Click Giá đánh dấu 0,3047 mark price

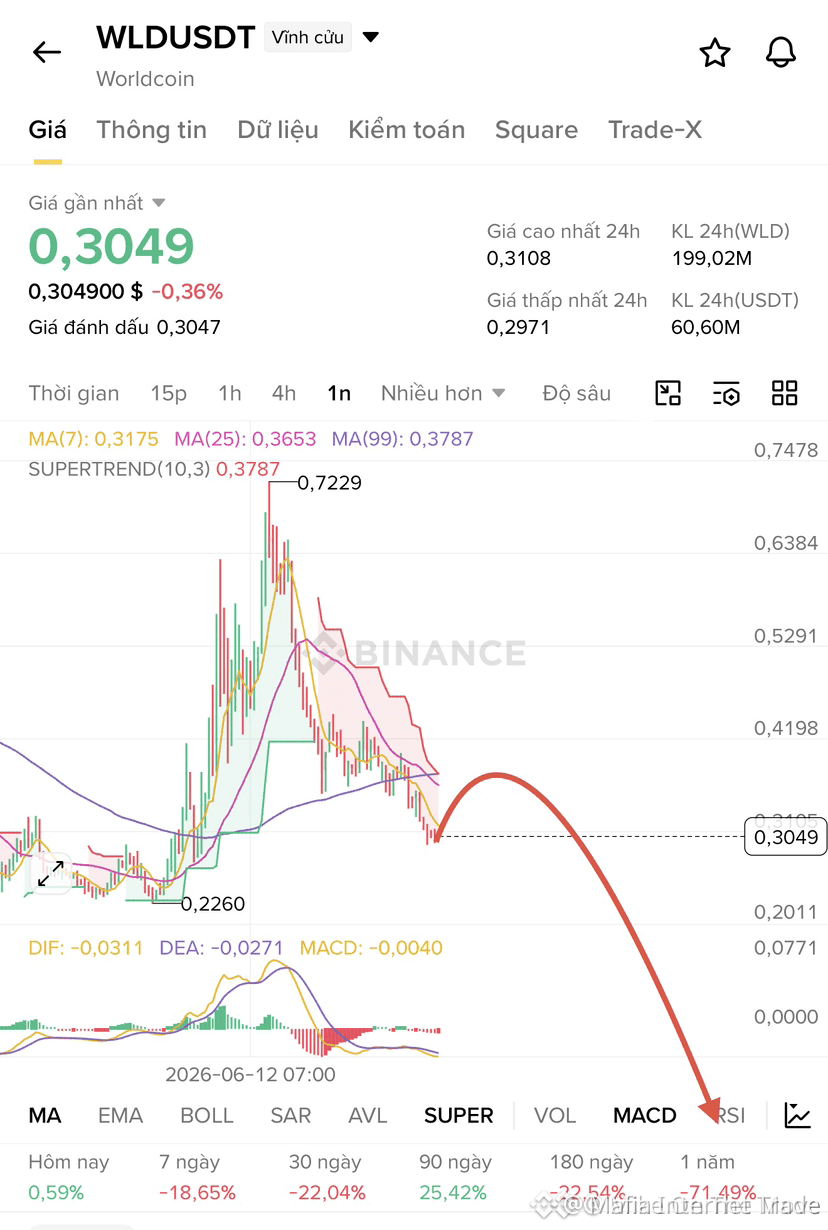click(124, 327)
